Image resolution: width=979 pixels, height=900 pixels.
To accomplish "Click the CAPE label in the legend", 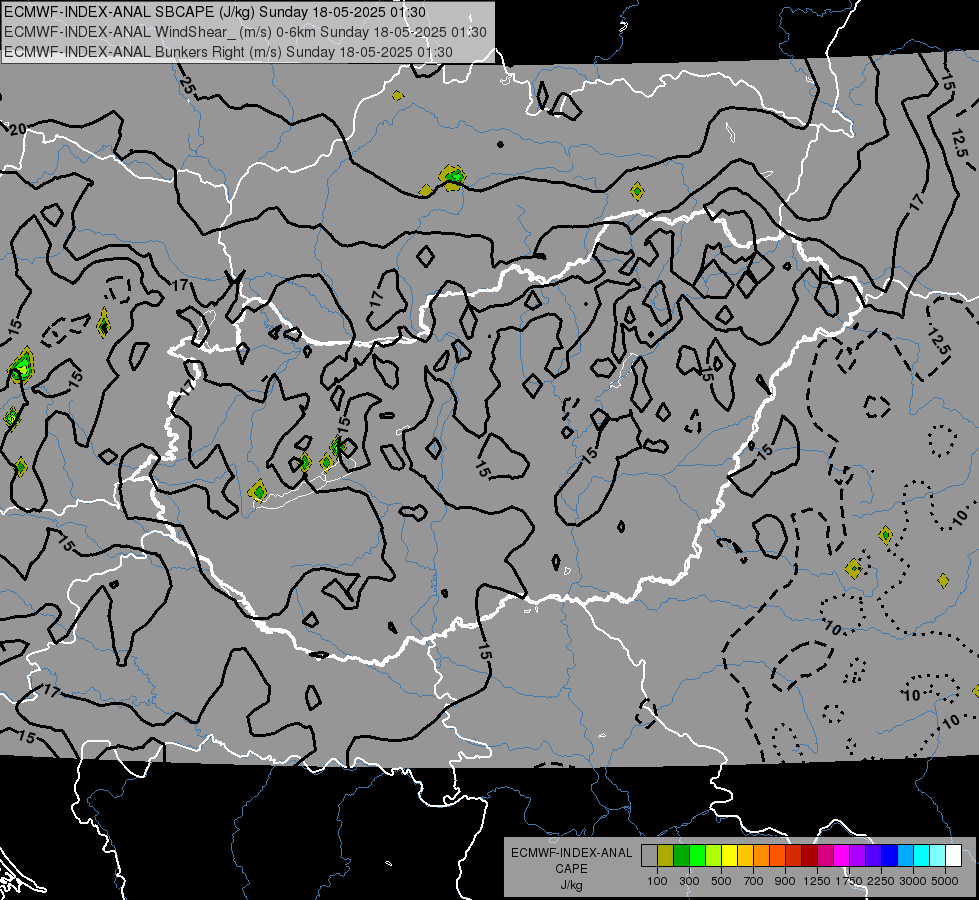I will point(571,869).
